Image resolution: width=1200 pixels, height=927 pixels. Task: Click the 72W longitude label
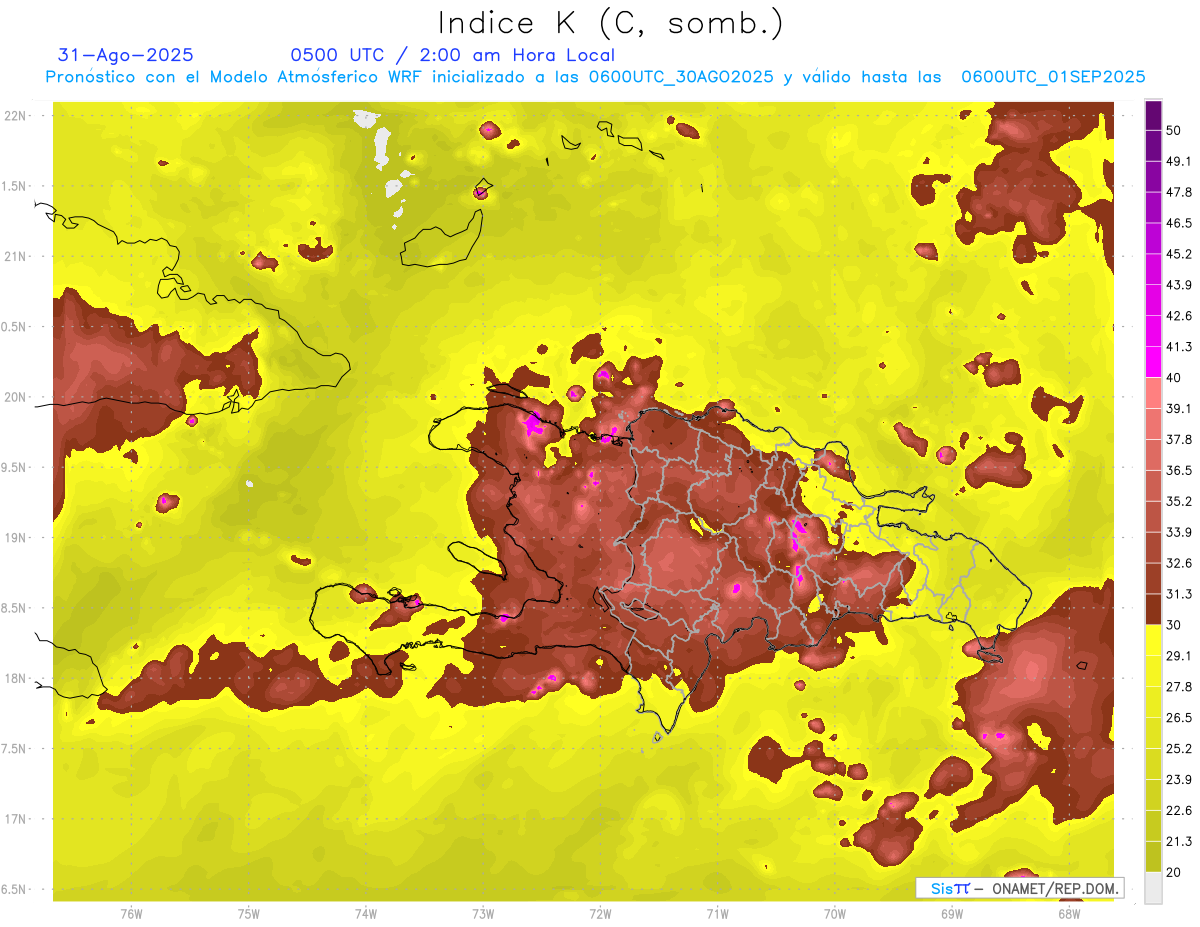(600, 914)
